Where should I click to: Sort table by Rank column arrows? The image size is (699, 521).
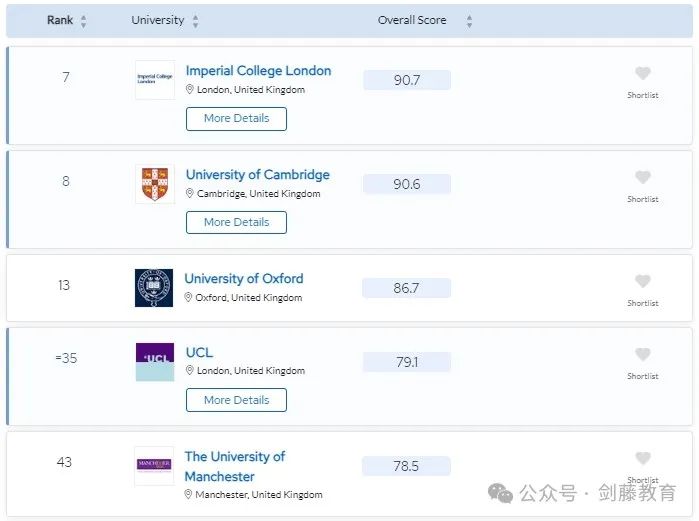point(84,21)
